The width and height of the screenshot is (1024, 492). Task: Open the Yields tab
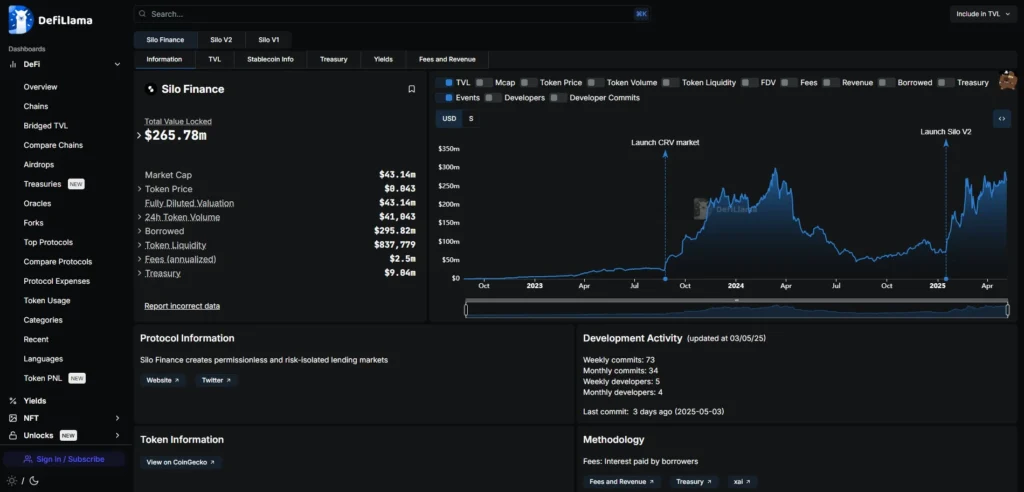[x=383, y=59]
